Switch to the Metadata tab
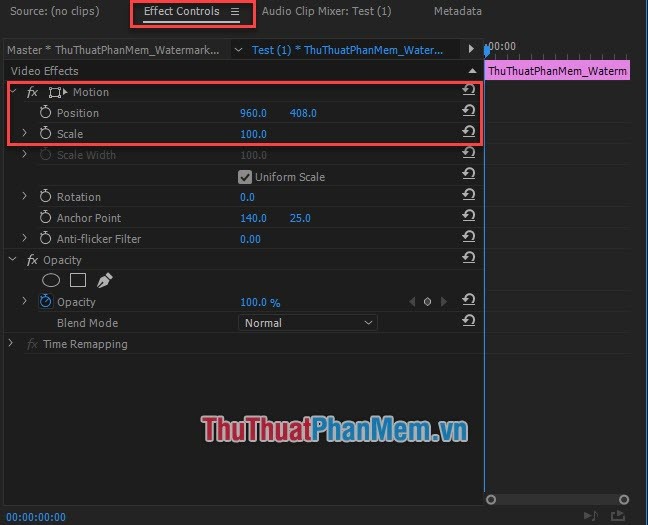This screenshot has width=648, height=525. click(457, 11)
